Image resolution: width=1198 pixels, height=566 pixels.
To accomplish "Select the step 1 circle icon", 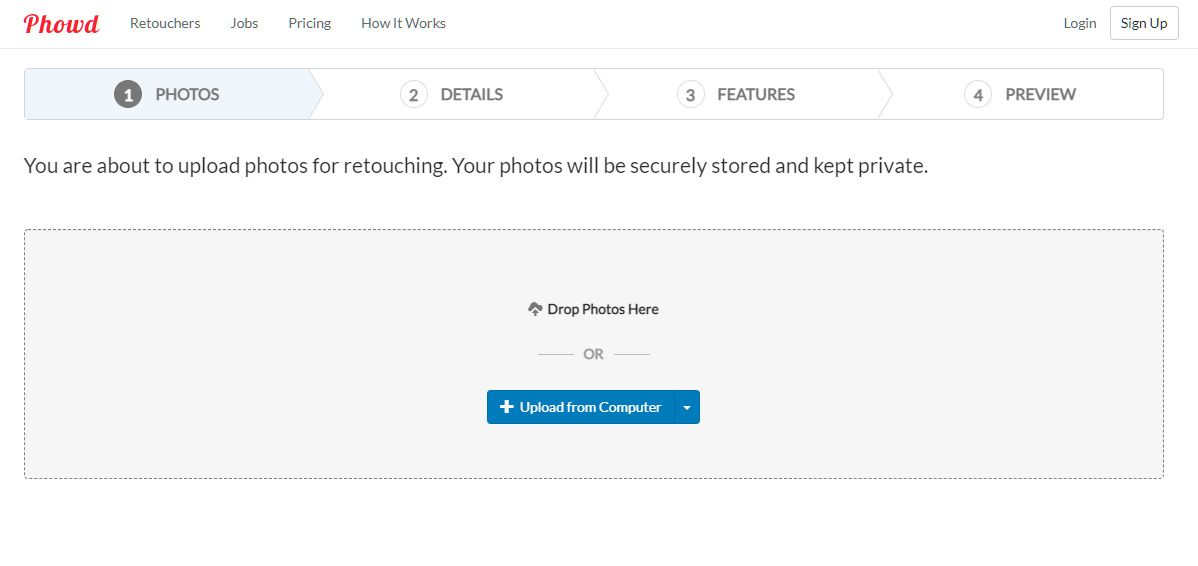I will [128, 95].
